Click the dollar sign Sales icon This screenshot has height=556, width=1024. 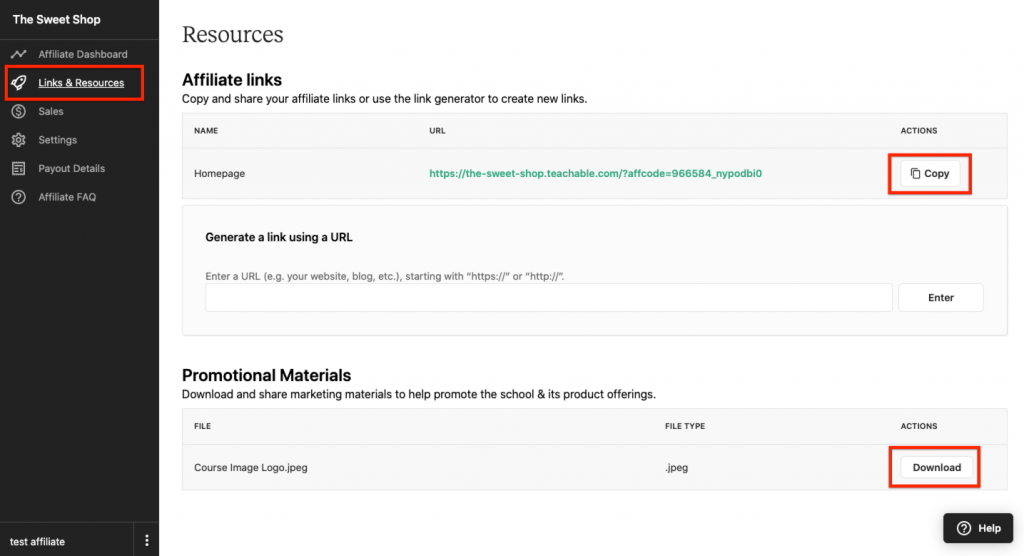[18, 112]
